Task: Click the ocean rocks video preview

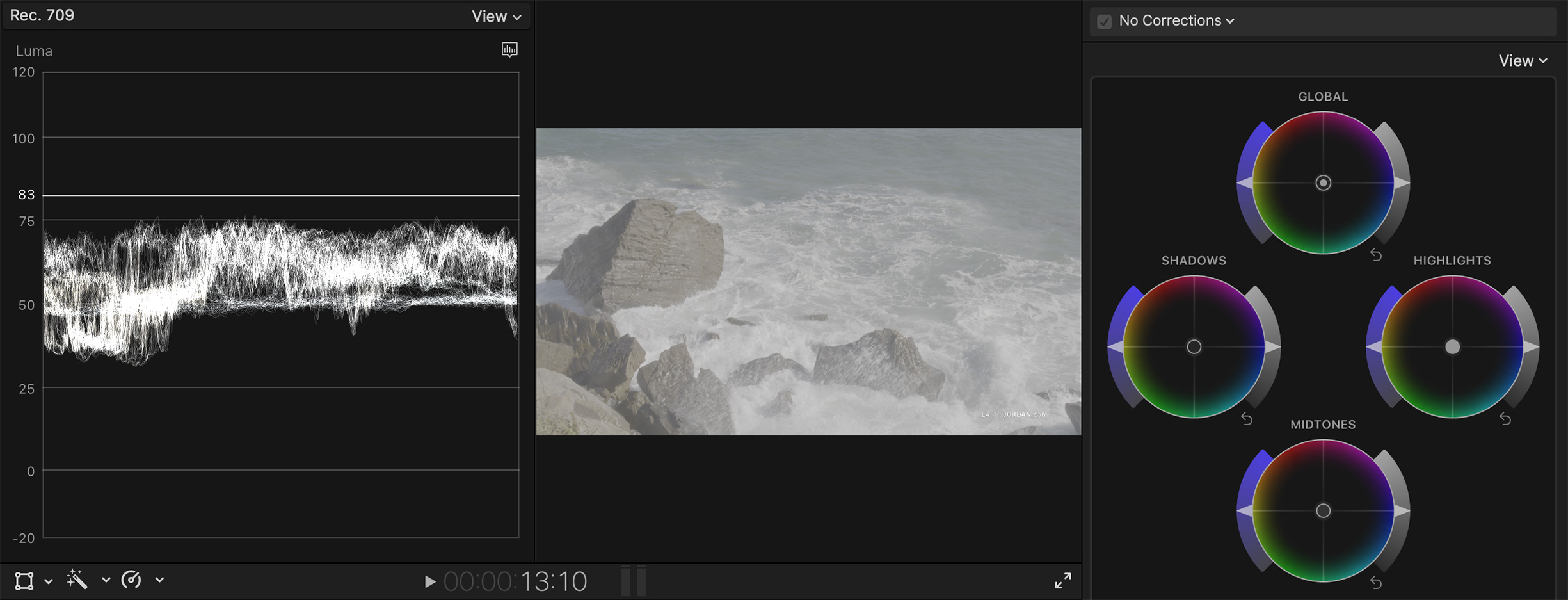Action: pyautogui.click(x=808, y=282)
